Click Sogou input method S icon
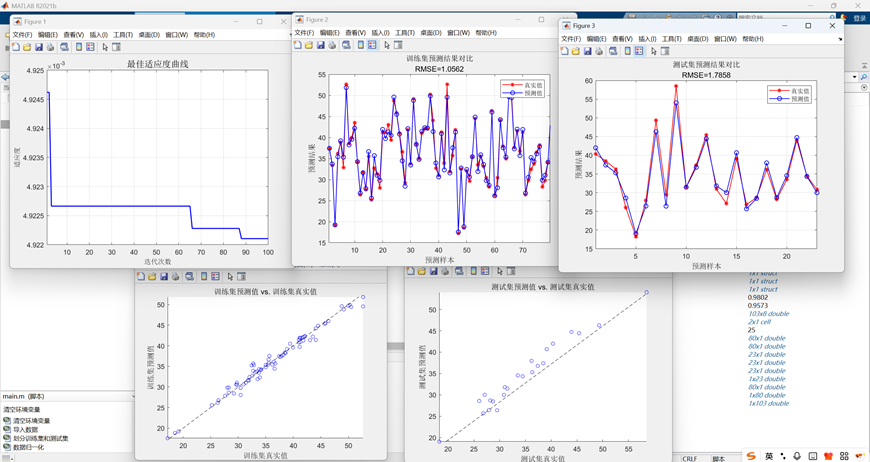Image resolution: width=870 pixels, height=462 pixels. tap(751, 456)
